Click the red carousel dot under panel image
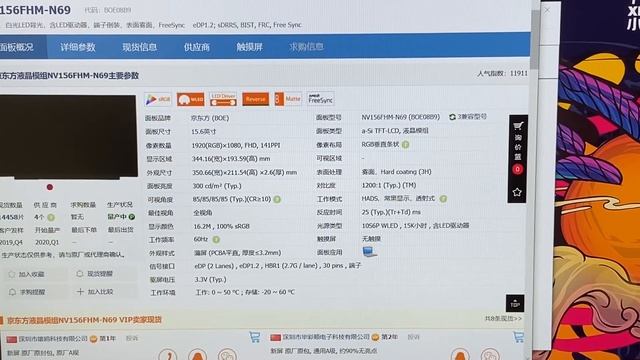The image size is (640, 360). pos(50,187)
